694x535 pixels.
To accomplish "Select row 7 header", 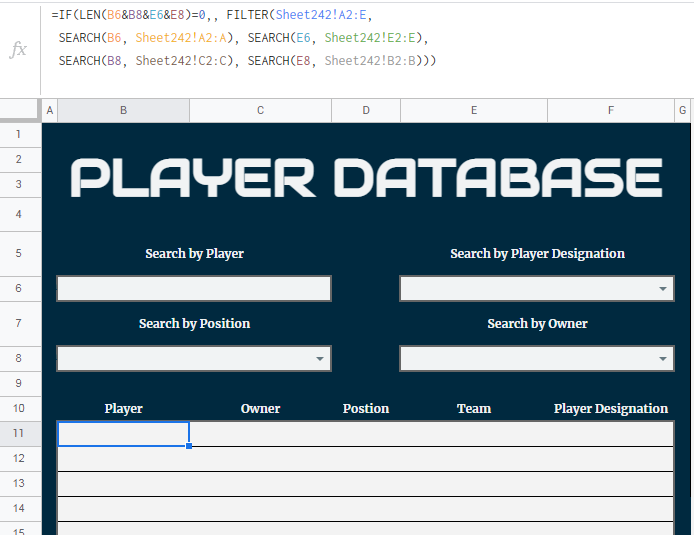I will coord(19,323).
